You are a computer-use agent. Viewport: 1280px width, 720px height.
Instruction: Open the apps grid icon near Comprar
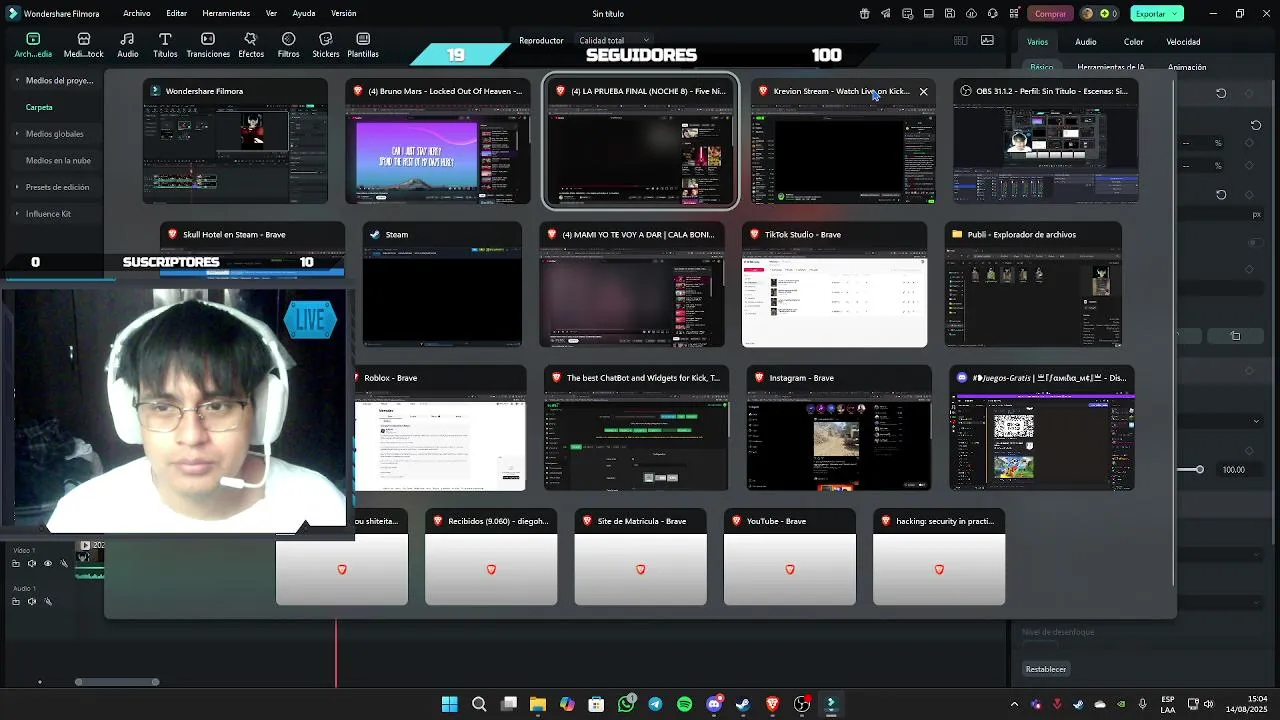coord(1014,13)
